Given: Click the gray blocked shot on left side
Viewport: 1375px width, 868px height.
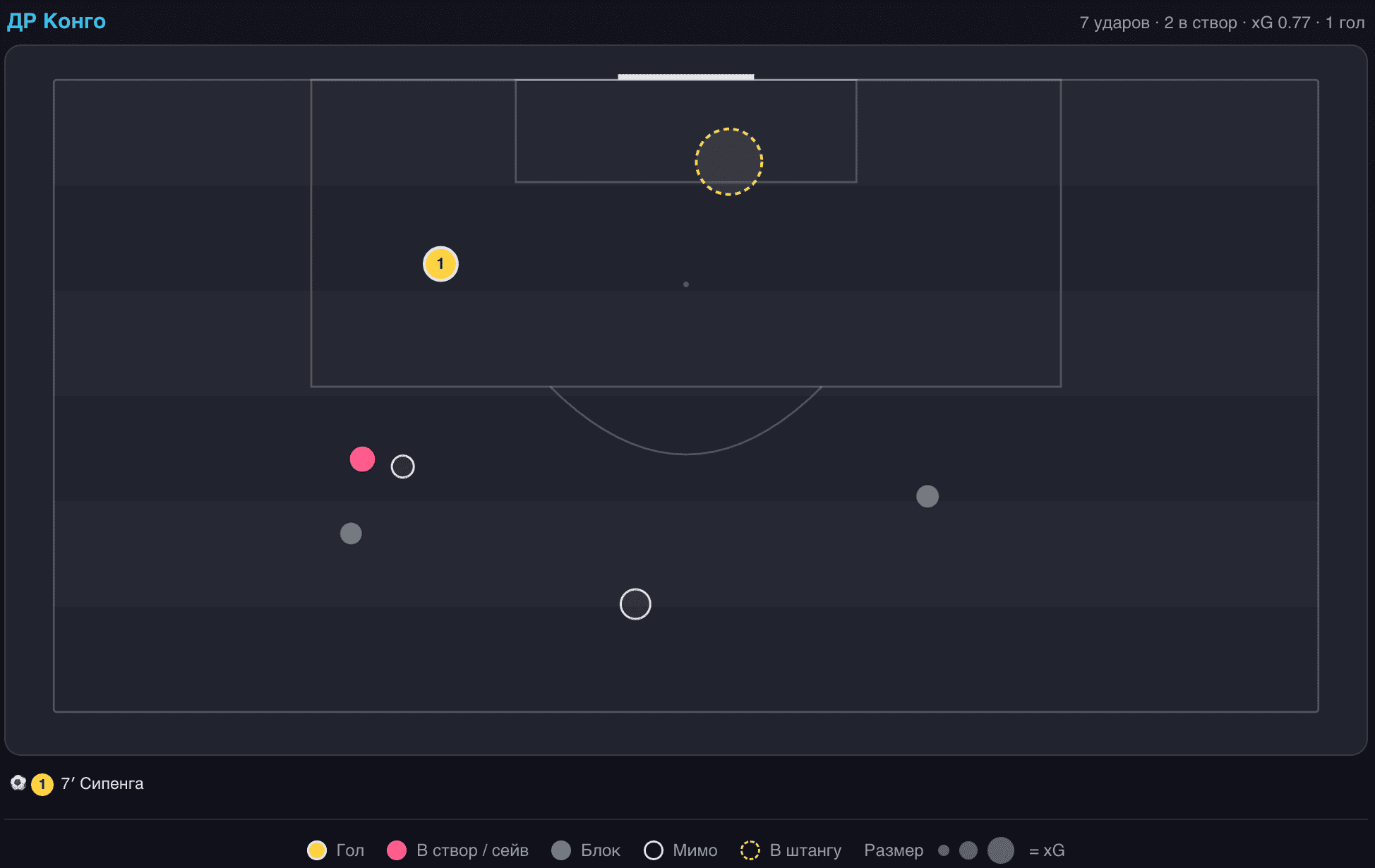Looking at the screenshot, I should [x=351, y=534].
